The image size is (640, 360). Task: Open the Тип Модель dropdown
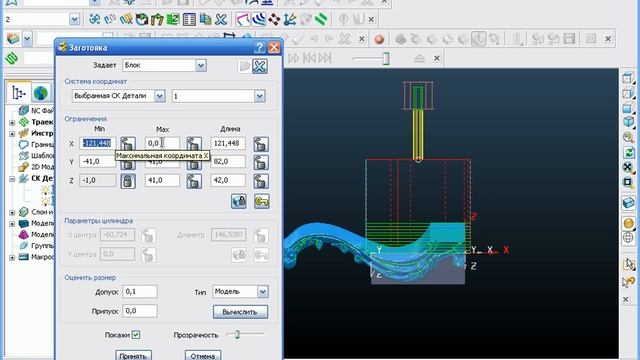[262, 291]
